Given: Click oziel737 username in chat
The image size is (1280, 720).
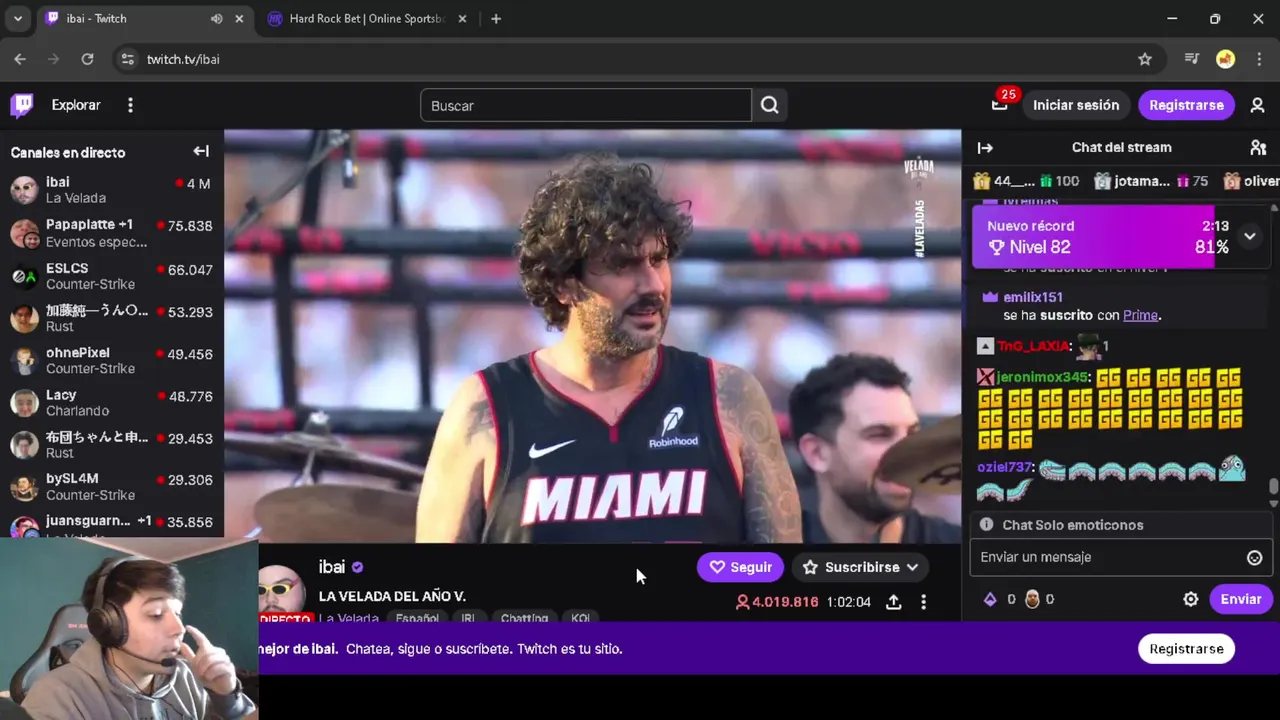Looking at the screenshot, I should tap(1004, 467).
